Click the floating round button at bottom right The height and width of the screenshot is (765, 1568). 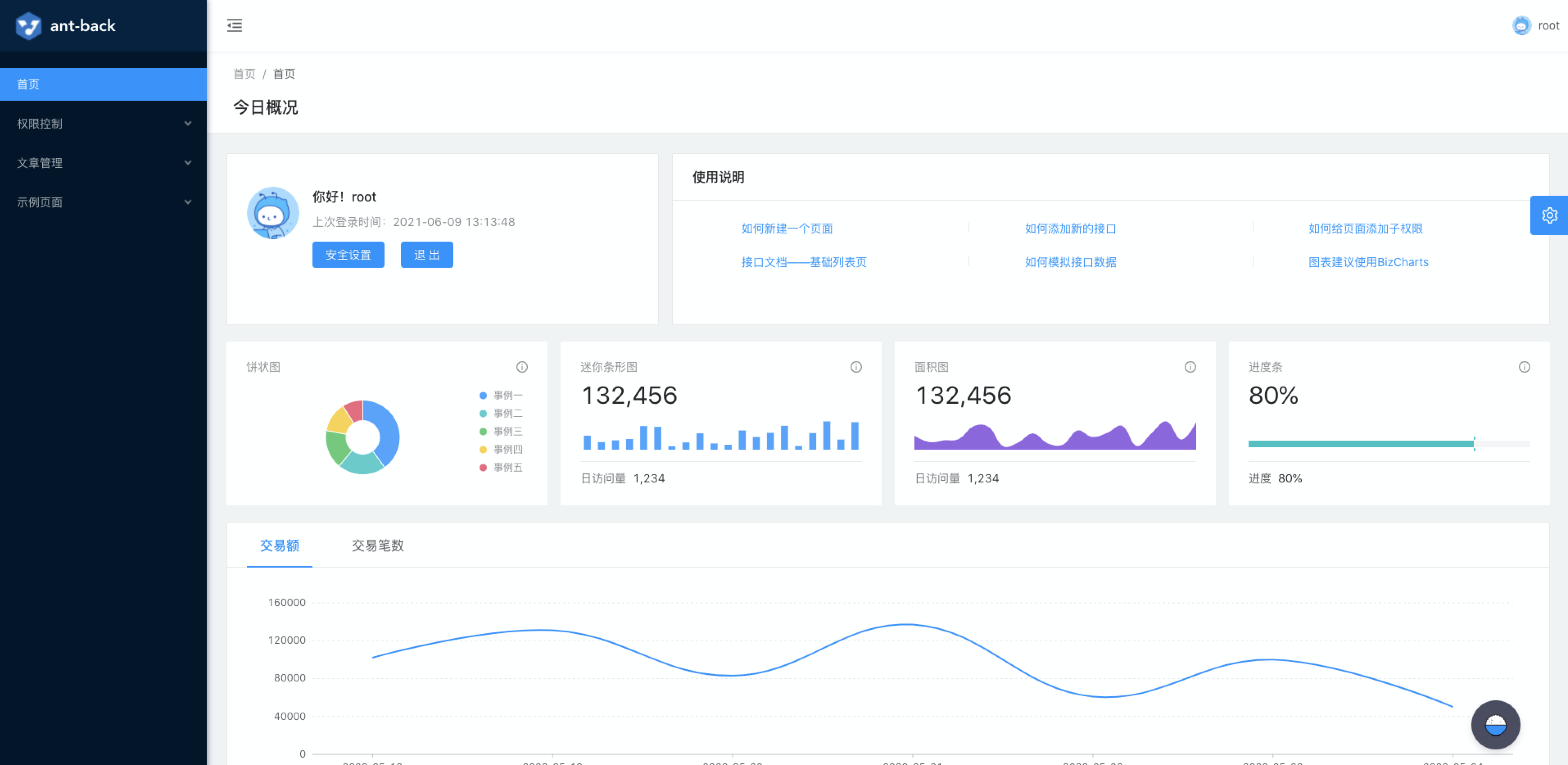click(1495, 725)
